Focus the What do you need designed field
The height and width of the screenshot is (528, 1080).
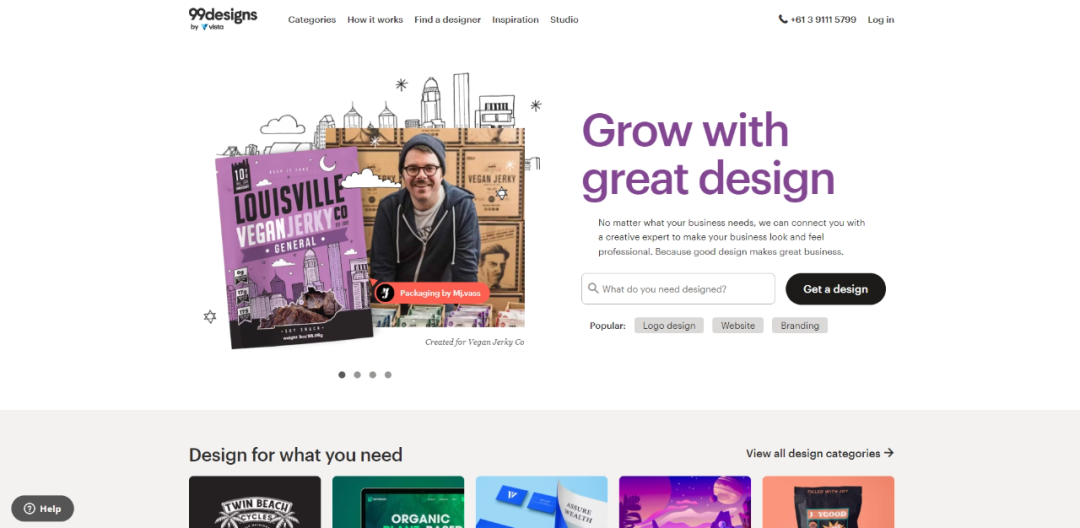click(678, 289)
